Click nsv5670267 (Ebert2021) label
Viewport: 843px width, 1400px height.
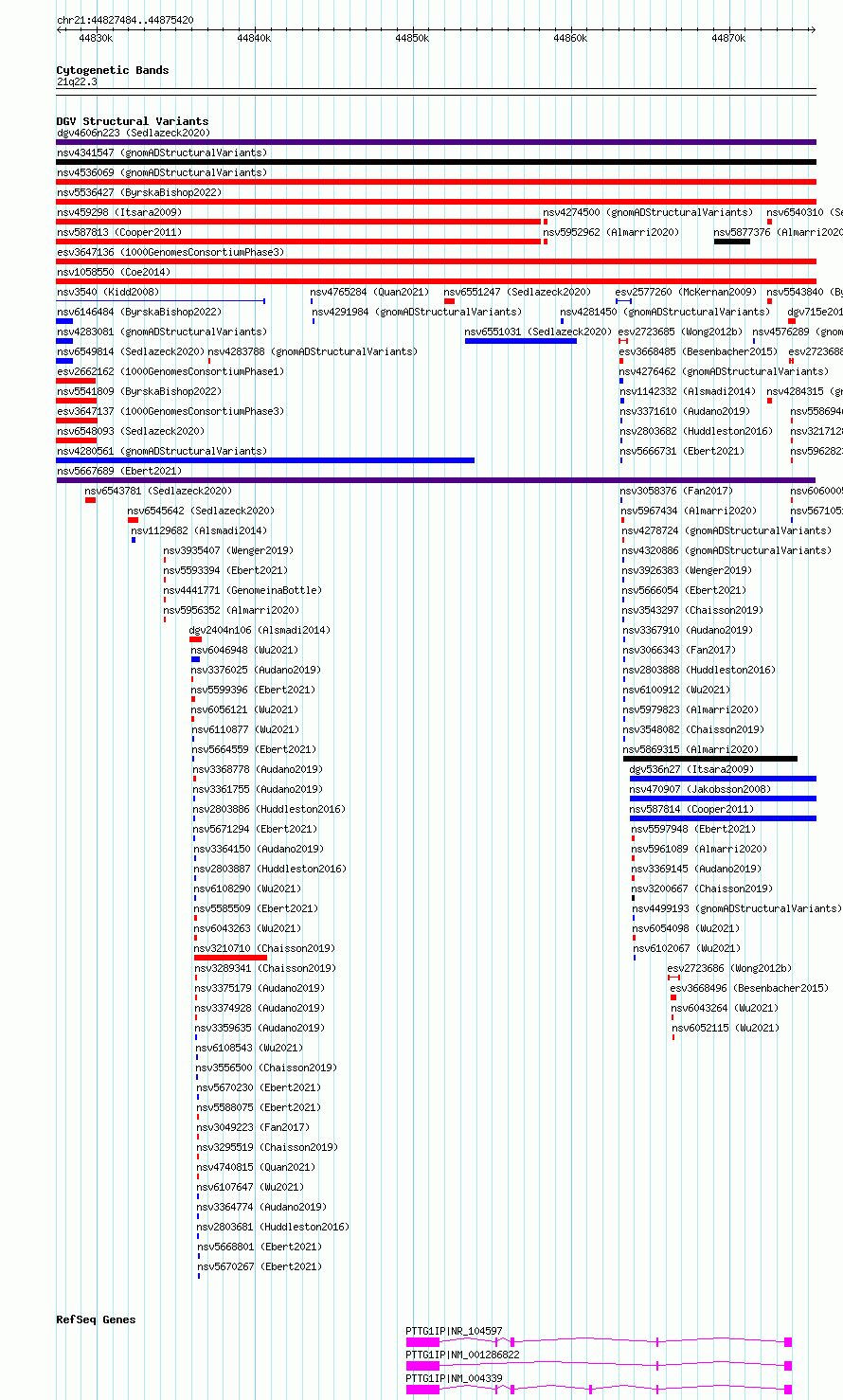[260, 1266]
